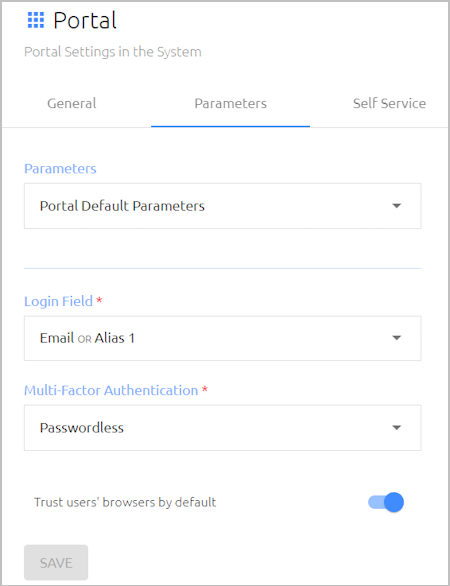450x586 pixels.
Task: Expand the Parameters dropdown arrow
Action: coord(397,206)
